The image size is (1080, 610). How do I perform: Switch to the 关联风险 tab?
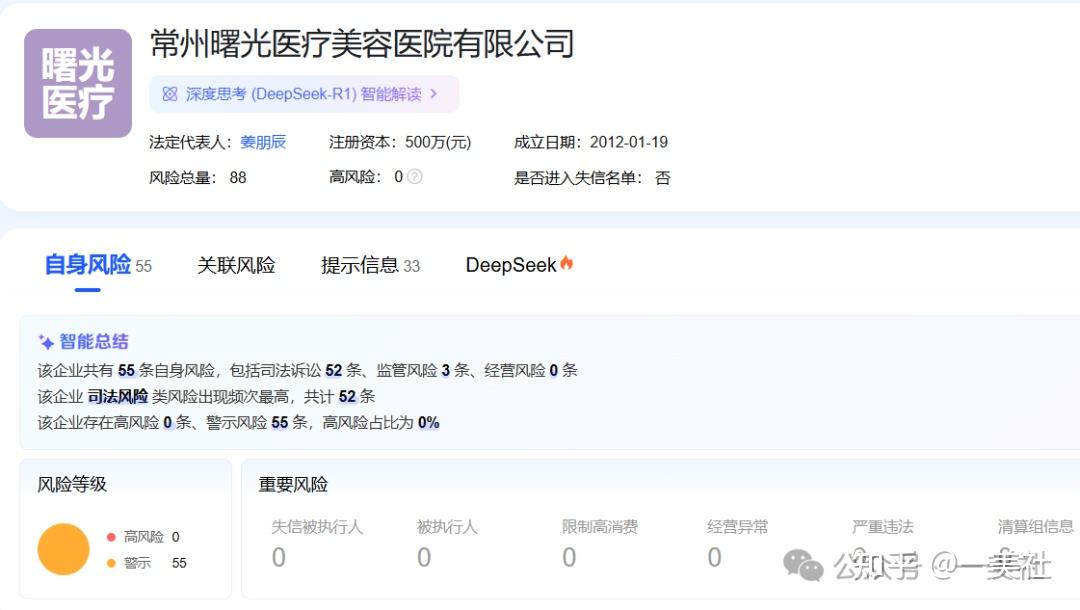point(236,266)
